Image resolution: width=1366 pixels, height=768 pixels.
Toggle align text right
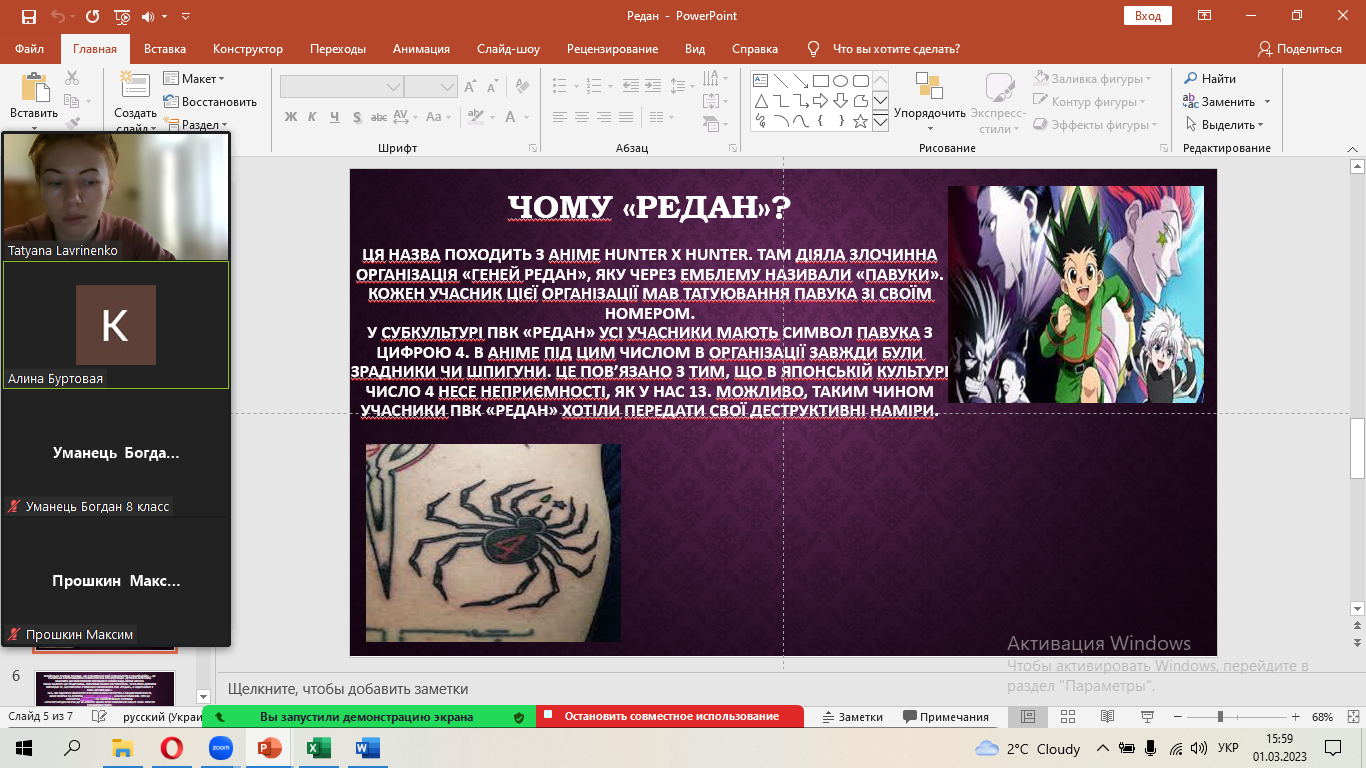604,117
